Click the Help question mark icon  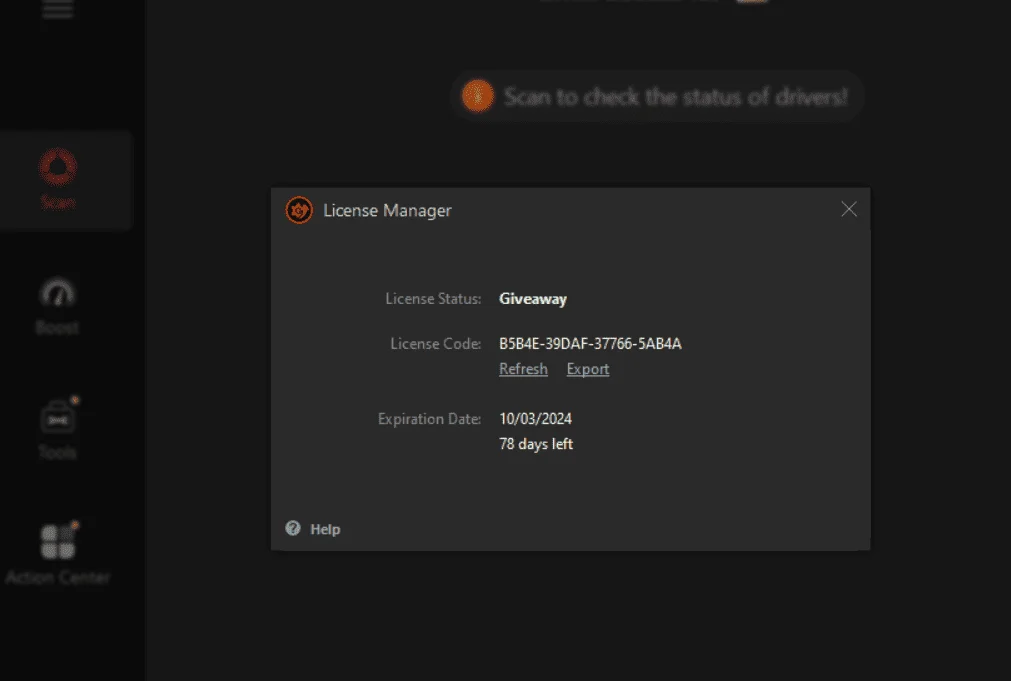pos(293,528)
